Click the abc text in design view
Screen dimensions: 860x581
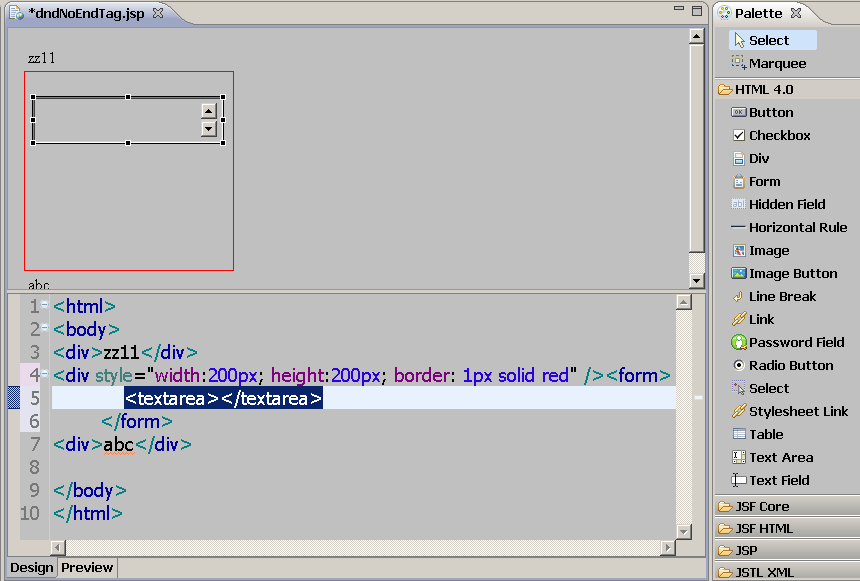point(39,284)
